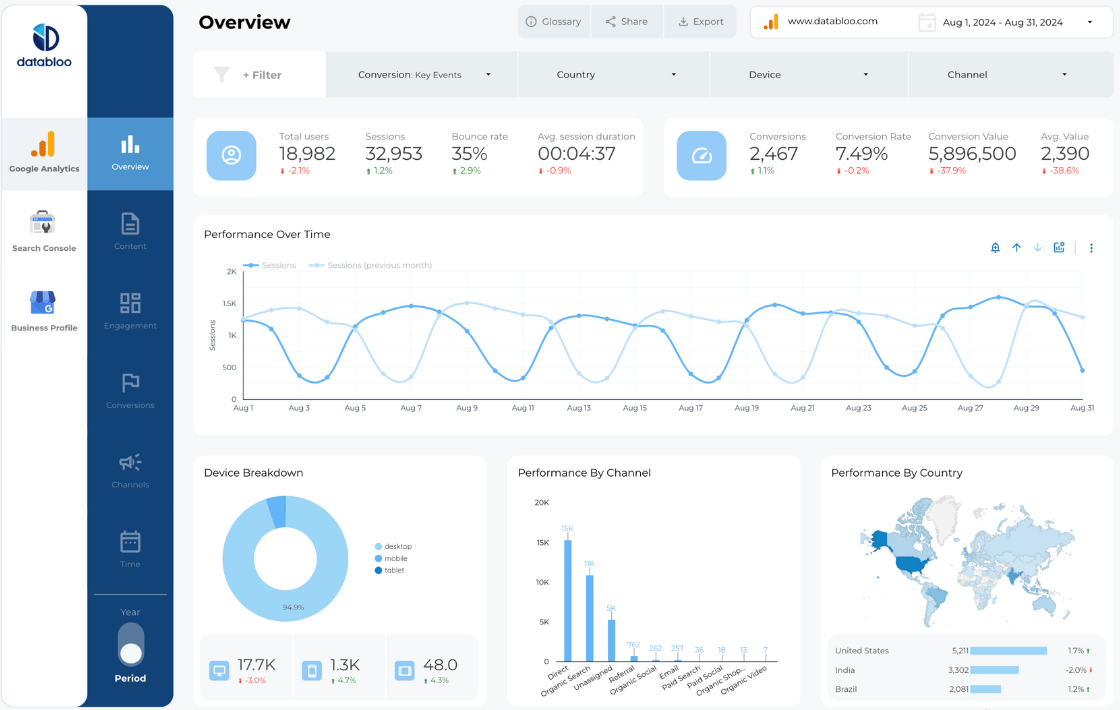1120x710 pixels.
Task: Click the drill up arrow icon
Action: (x=1016, y=248)
